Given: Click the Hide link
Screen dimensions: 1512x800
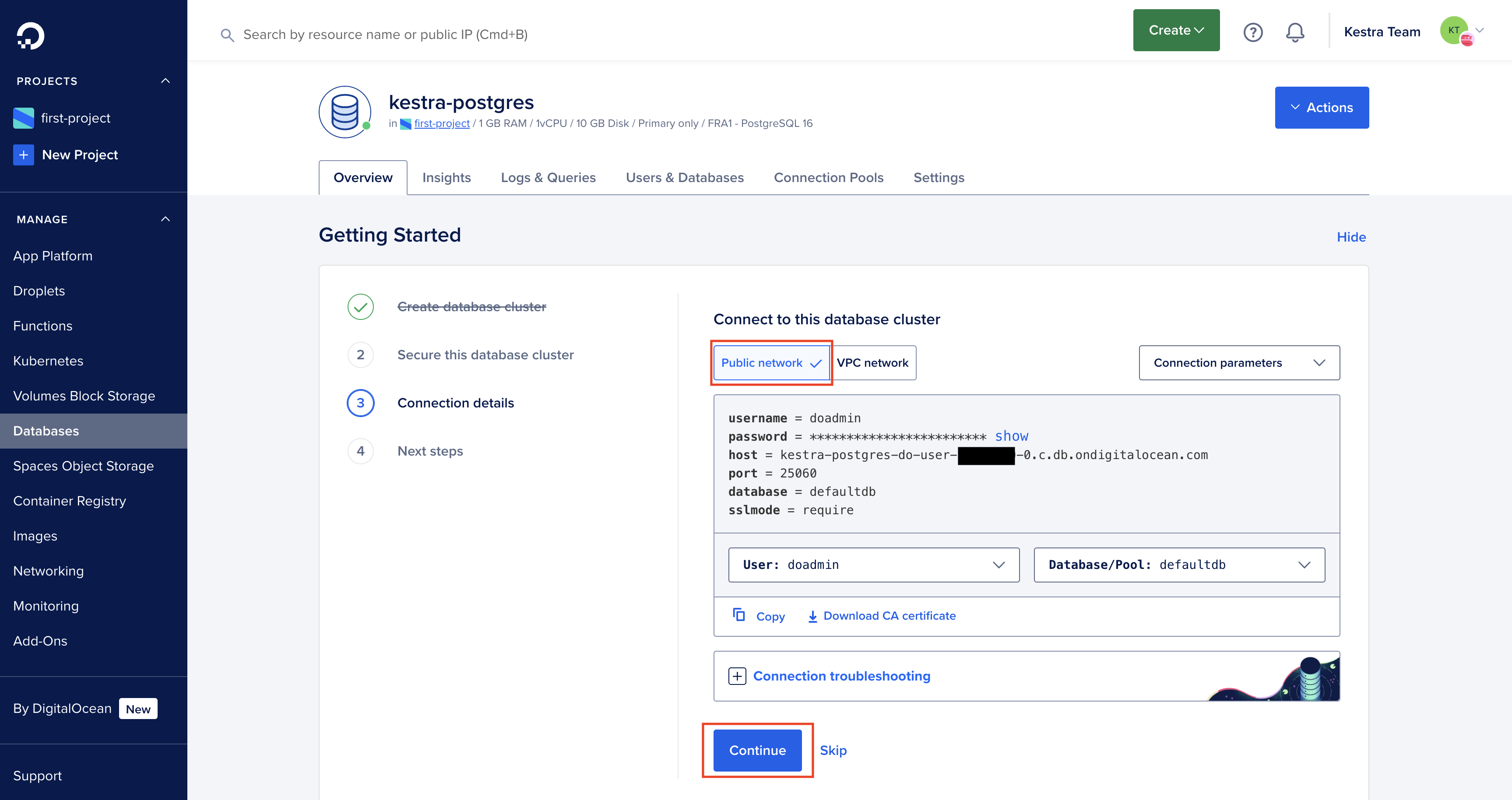Looking at the screenshot, I should (1350, 237).
